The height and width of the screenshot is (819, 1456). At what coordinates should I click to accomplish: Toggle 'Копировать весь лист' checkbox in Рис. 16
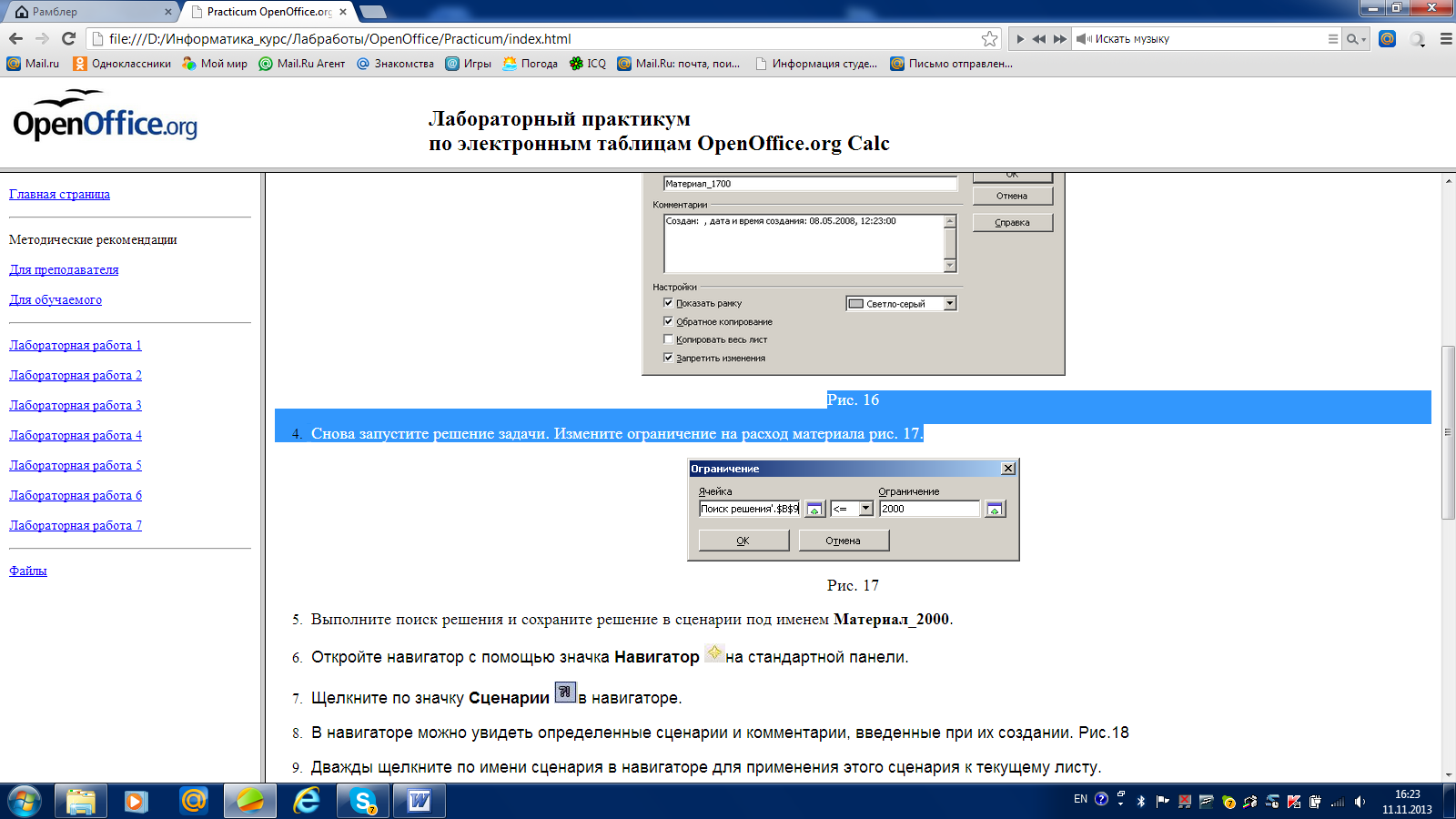(x=668, y=339)
